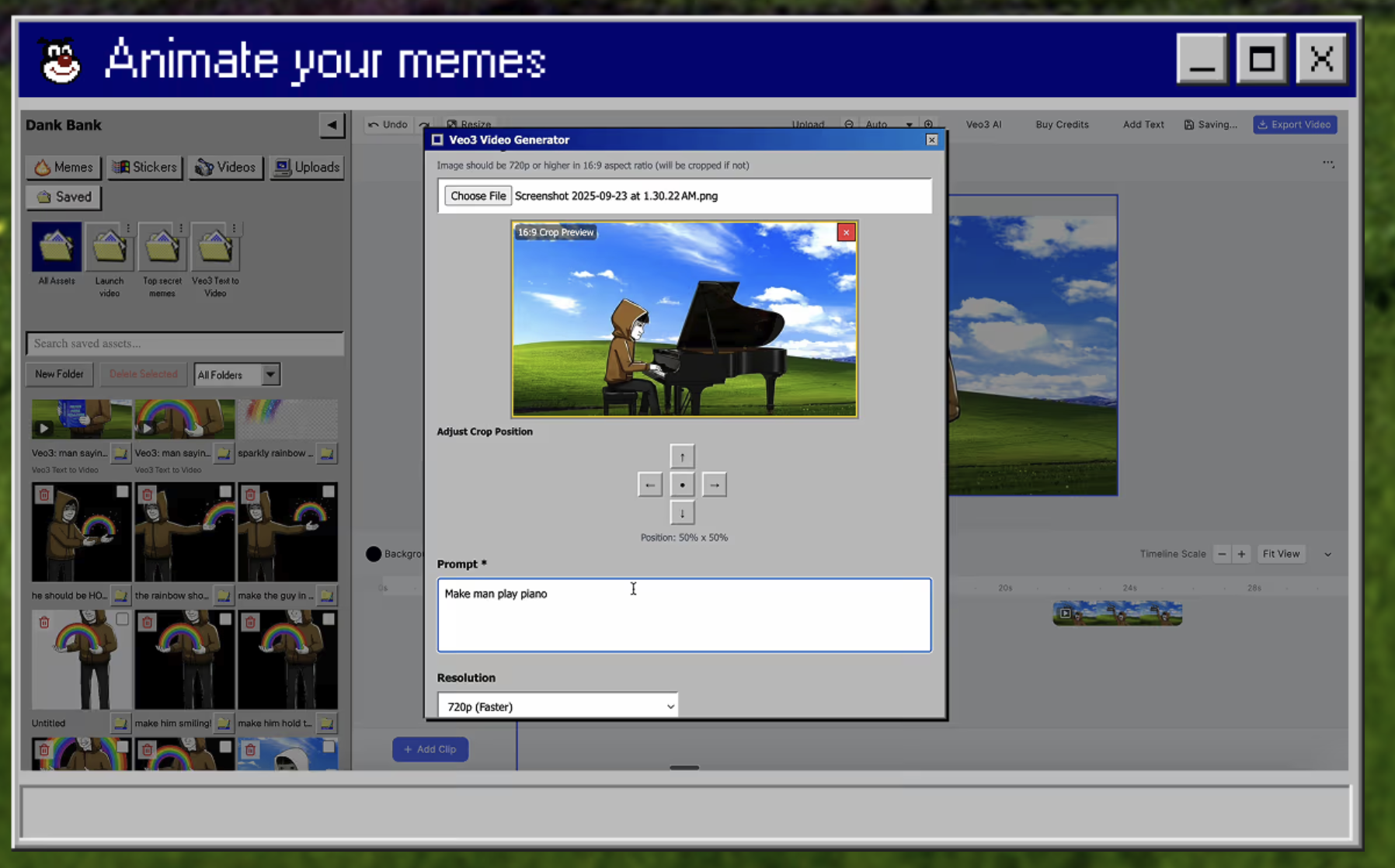Click the Undo button

388,124
